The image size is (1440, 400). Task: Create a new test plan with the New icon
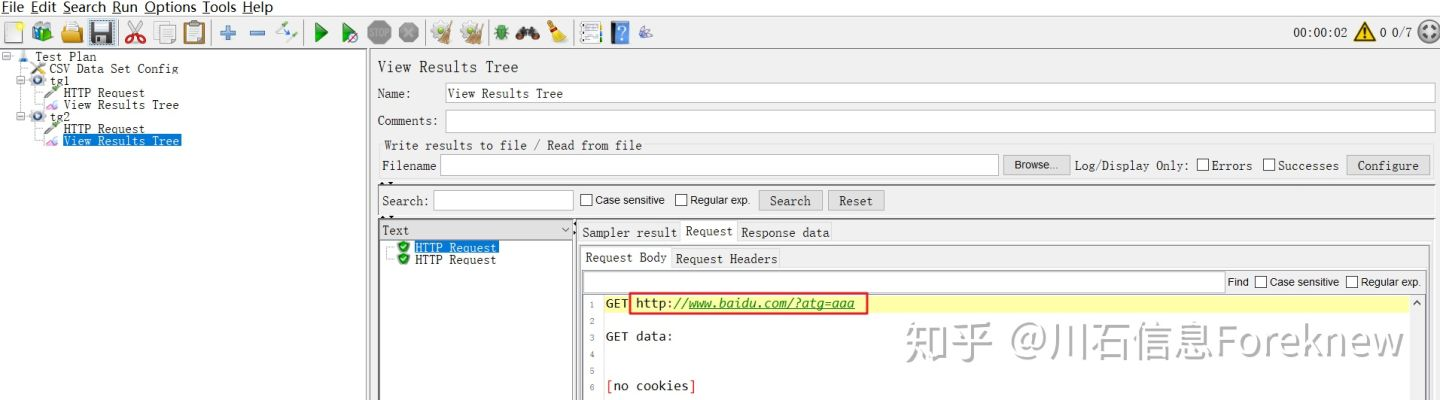click(x=13, y=32)
